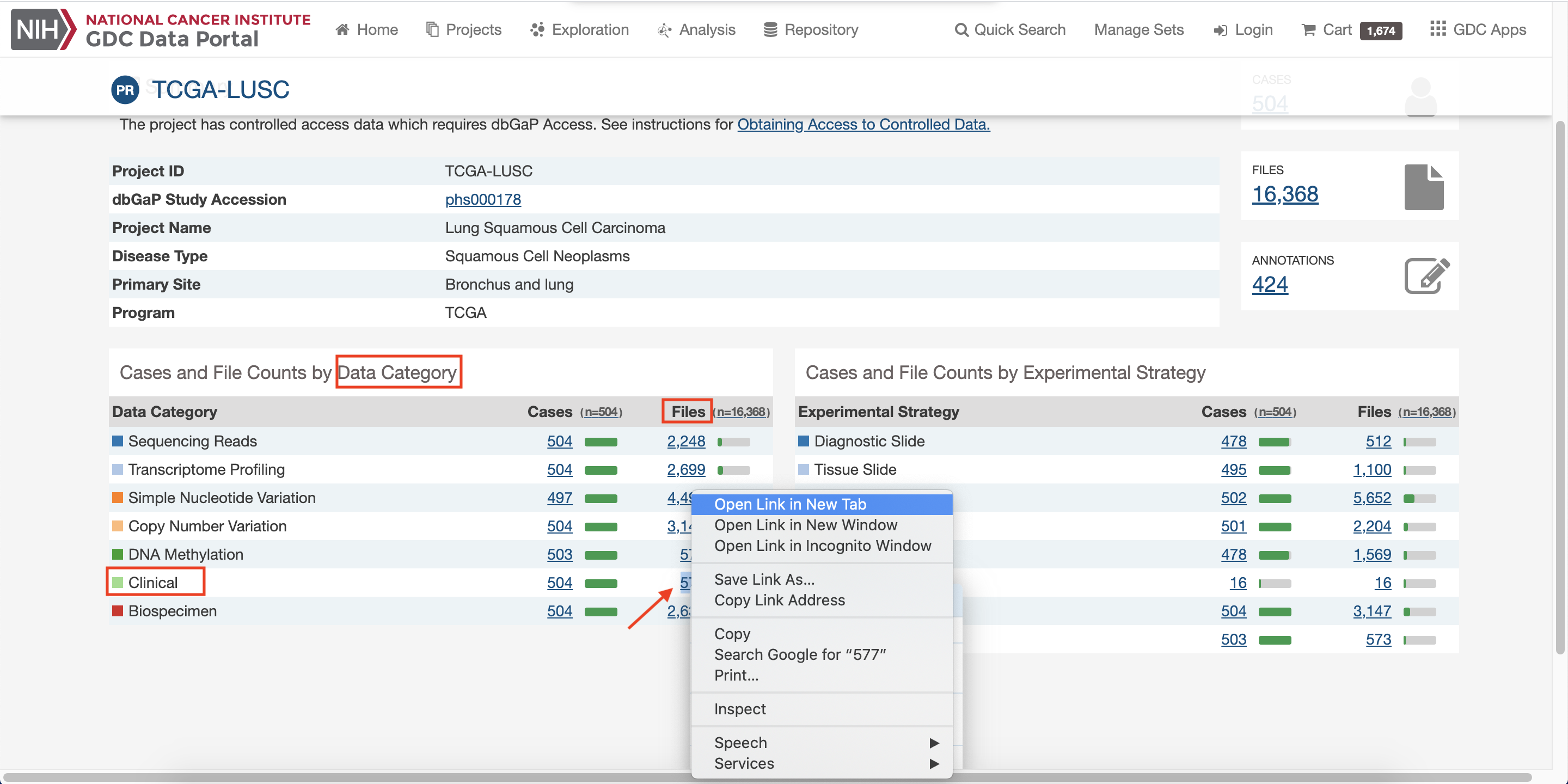Click the n=16,368 link in Experimental Strategy header
Image resolution: width=1568 pixels, height=784 pixels.
tap(1427, 412)
